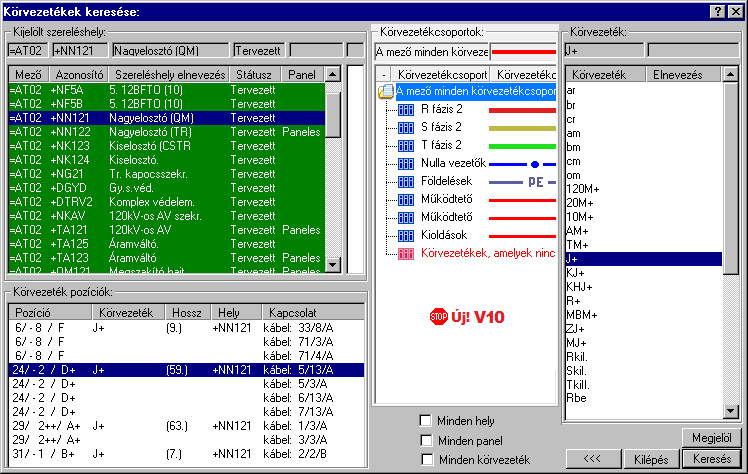Click the PE Földelések line sample
This screenshot has height=474, width=748.
tap(522, 182)
